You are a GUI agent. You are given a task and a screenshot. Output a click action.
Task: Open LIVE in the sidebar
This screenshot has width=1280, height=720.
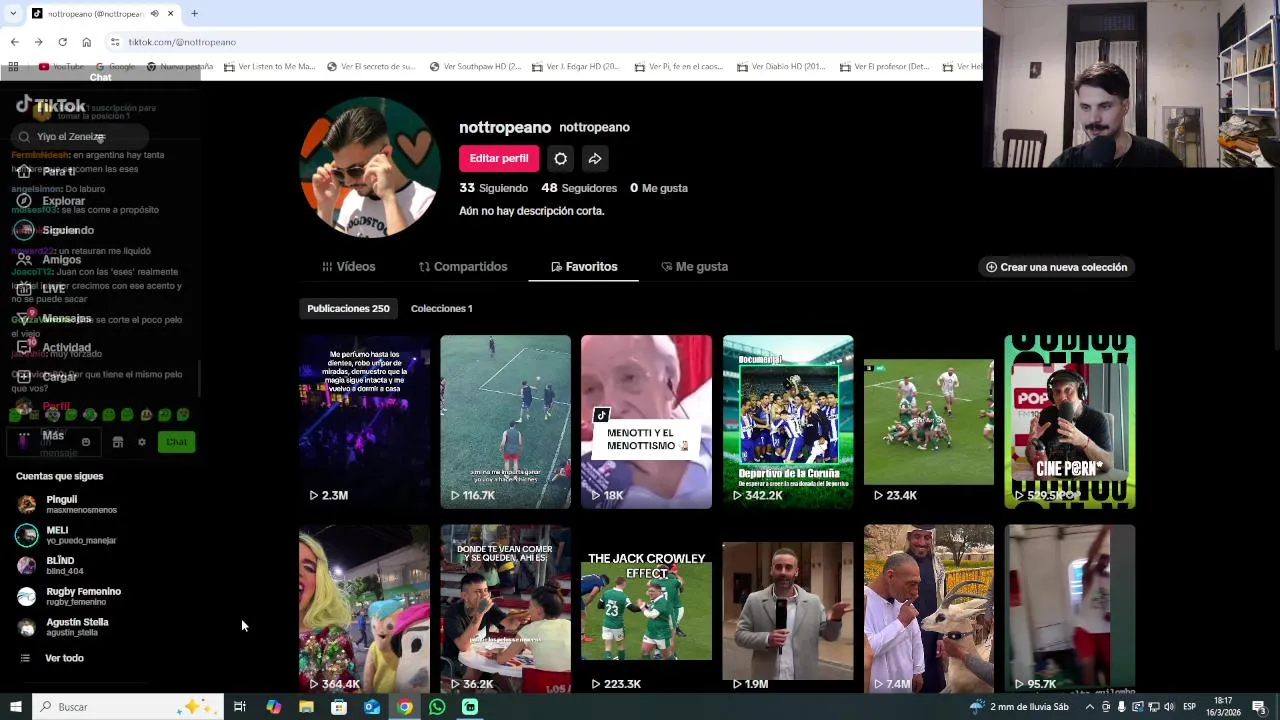pyautogui.click(x=41, y=289)
